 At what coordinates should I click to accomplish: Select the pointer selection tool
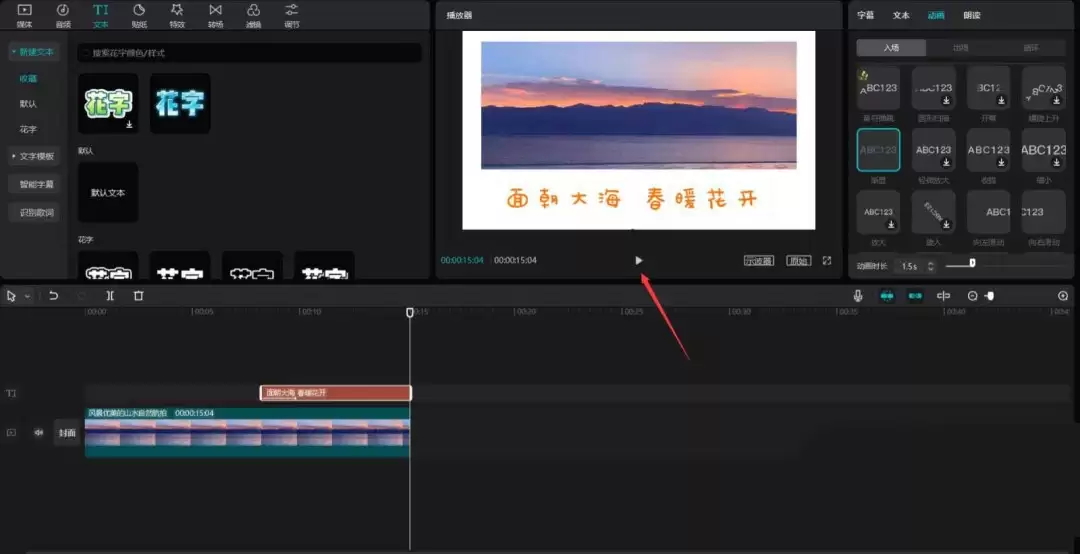pyautogui.click(x=11, y=296)
